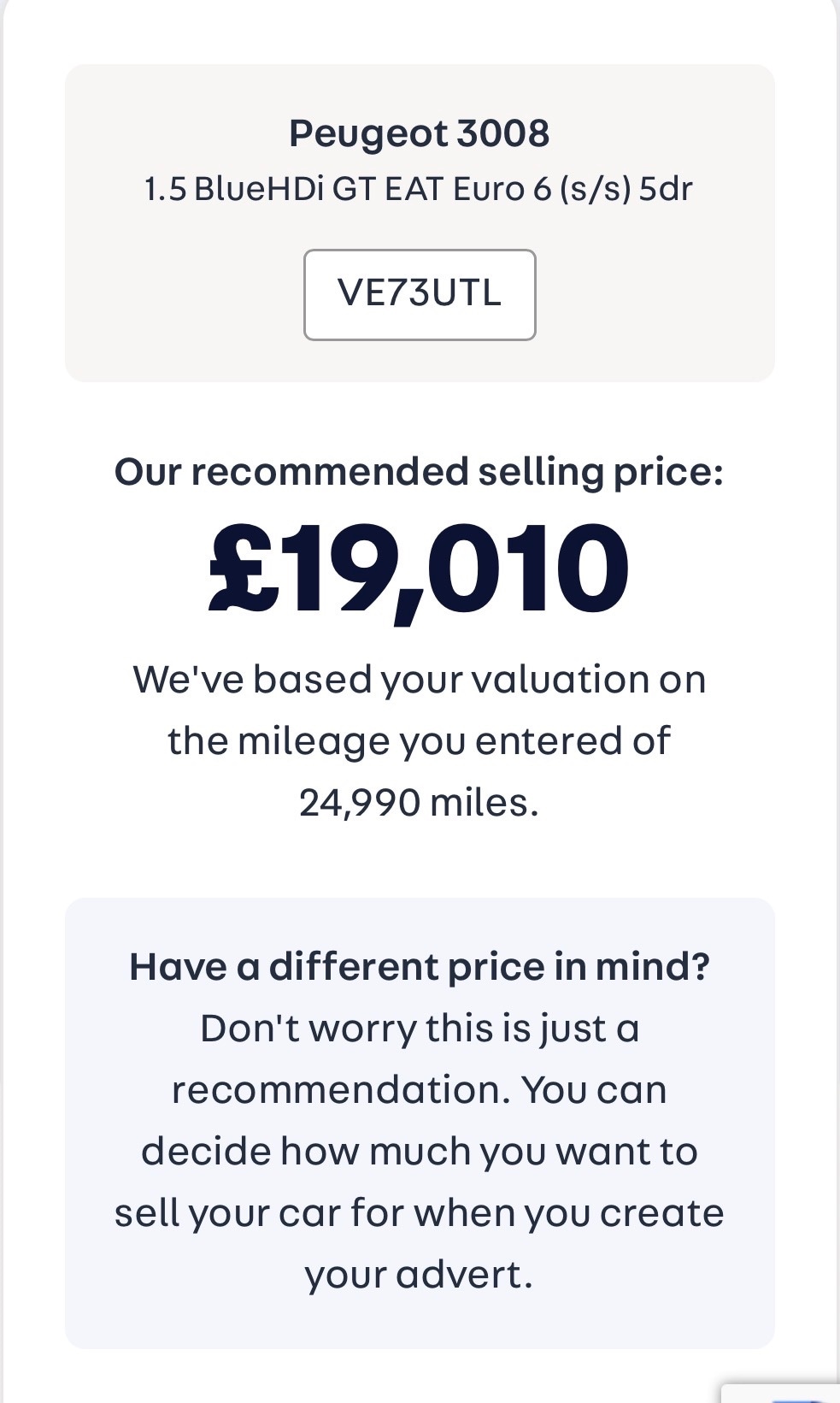Click 'decide how much you want to' line

click(419, 1151)
